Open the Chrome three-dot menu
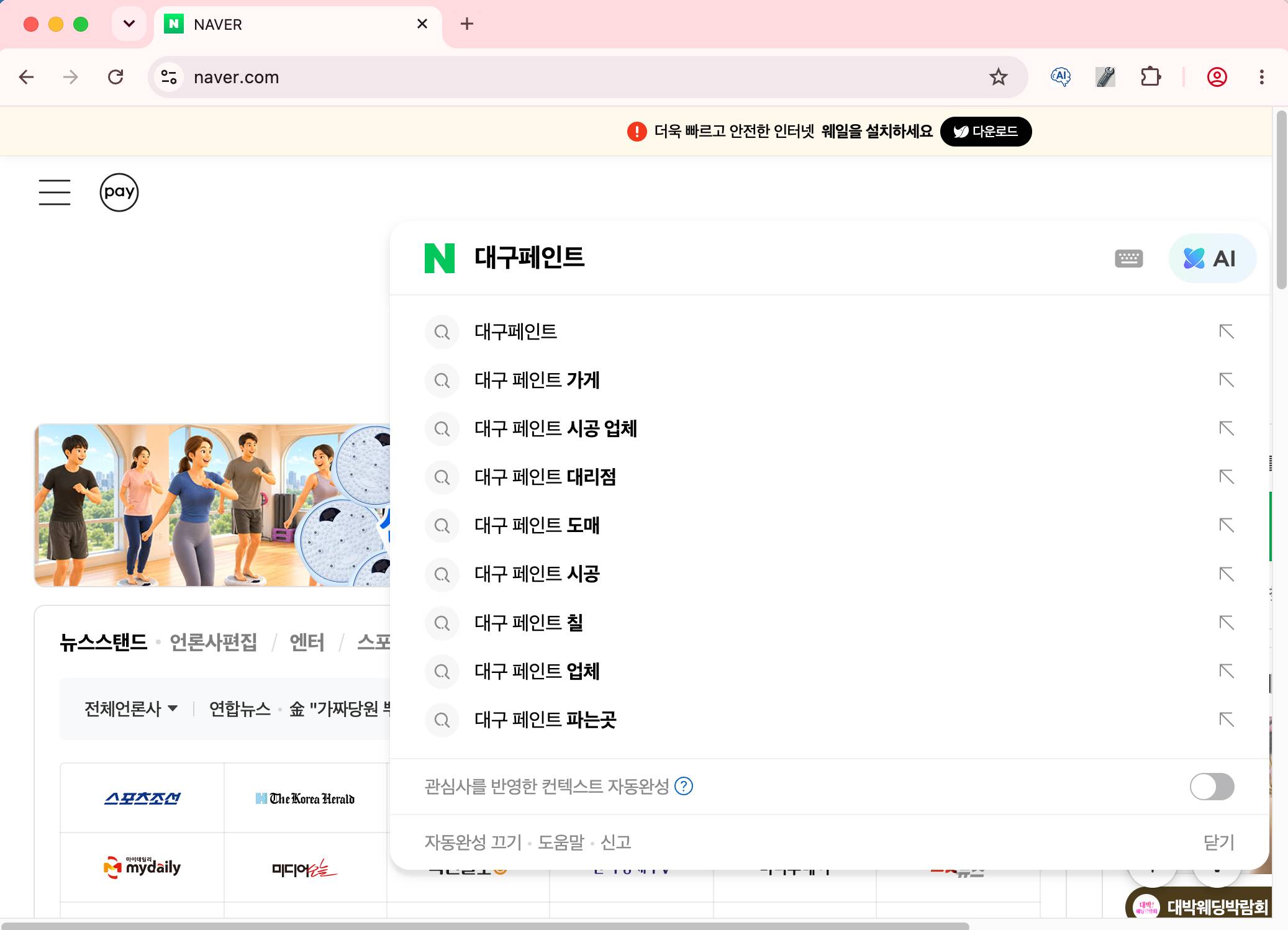Viewport: 1288px width, 930px height. [x=1261, y=77]
